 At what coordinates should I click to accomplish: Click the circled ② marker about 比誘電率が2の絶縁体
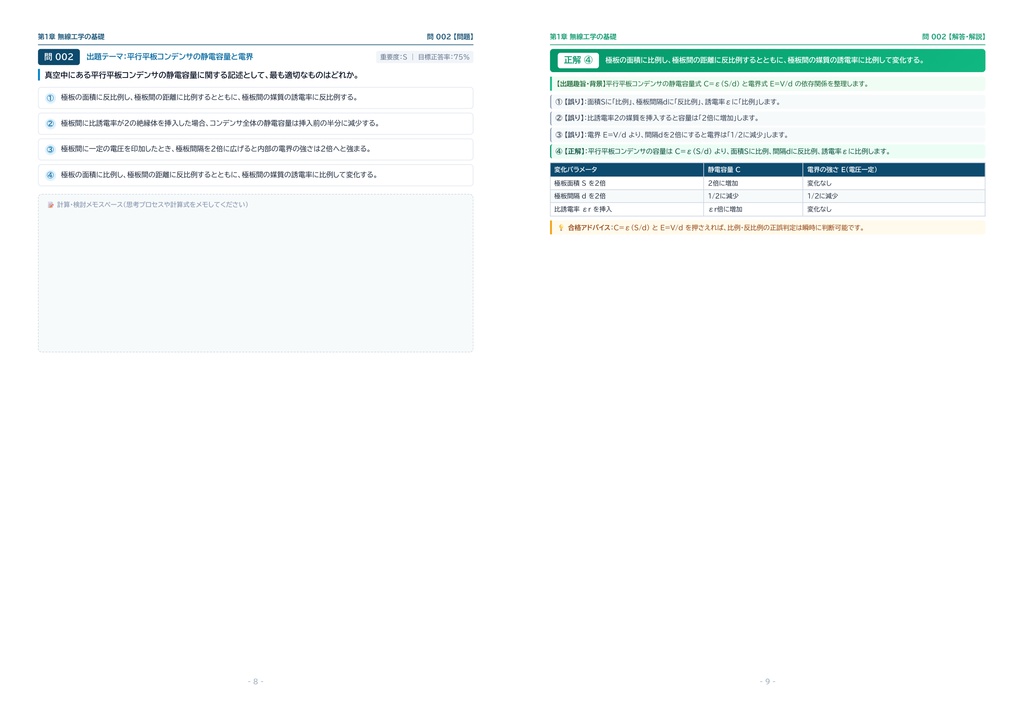point(50,123)
